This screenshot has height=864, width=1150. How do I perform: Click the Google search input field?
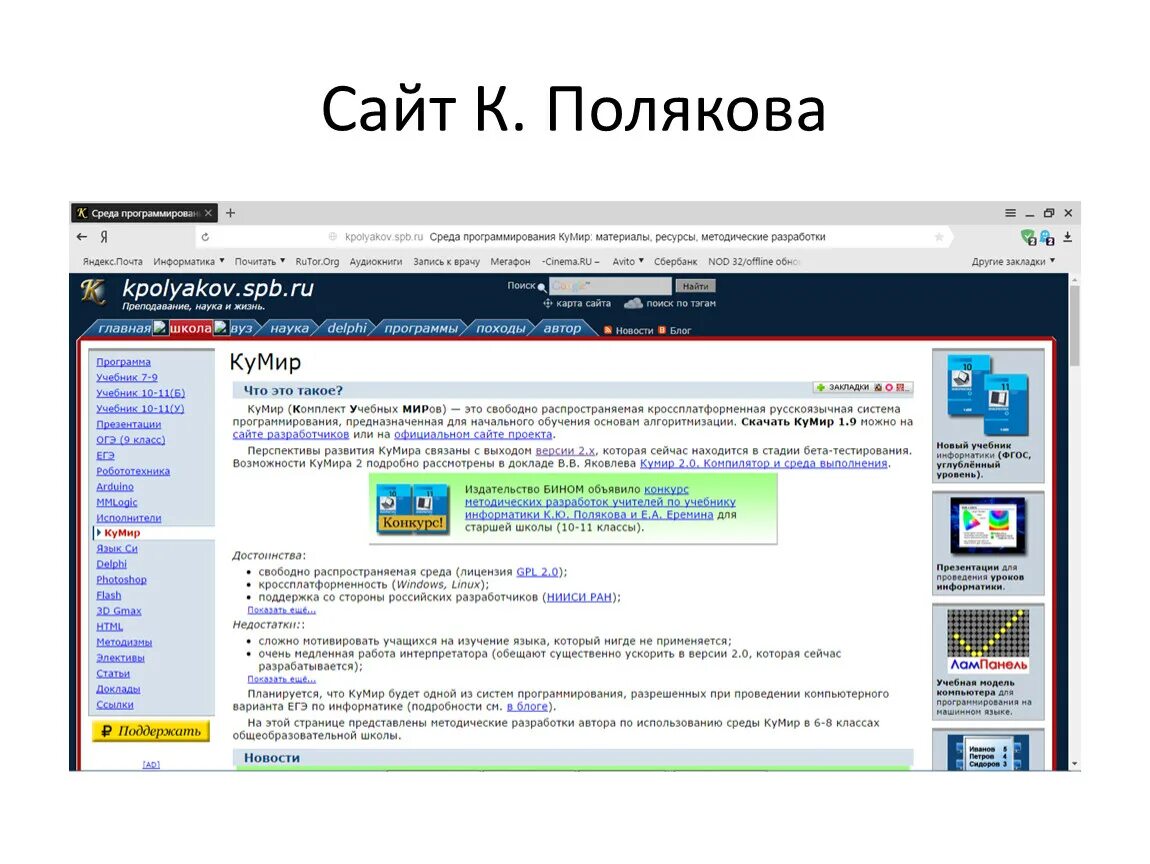pyautogui.click(x=609, y=286)
